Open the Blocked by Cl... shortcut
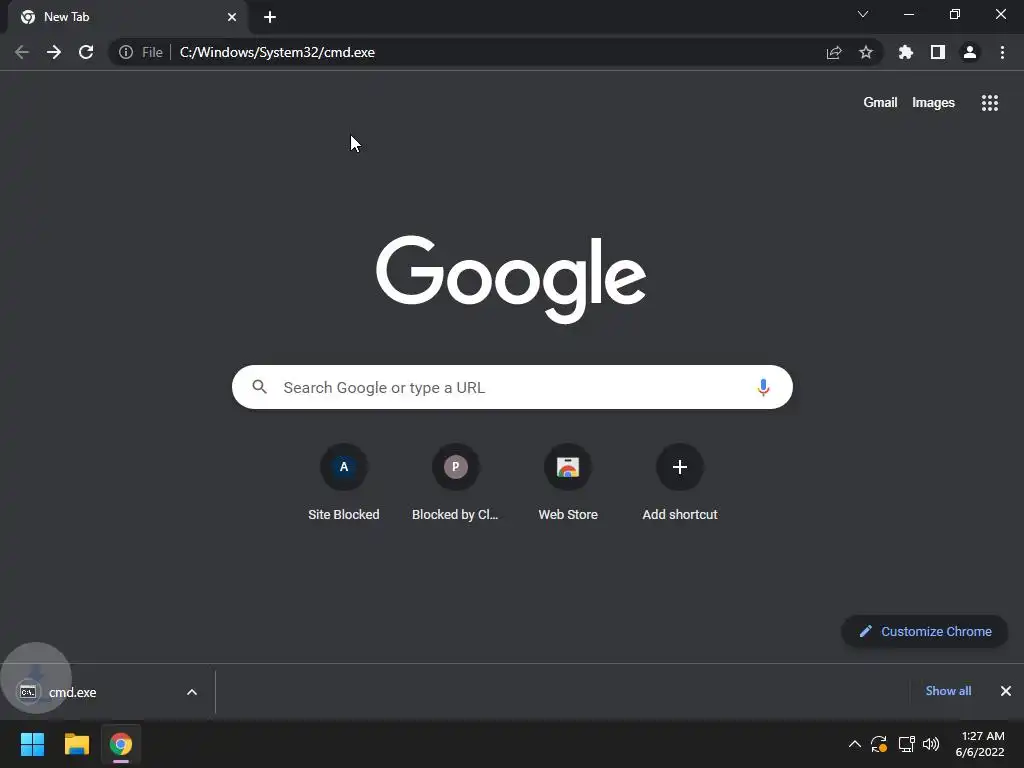The height and width of the screenshot is (768, 1024). point(455,482)
